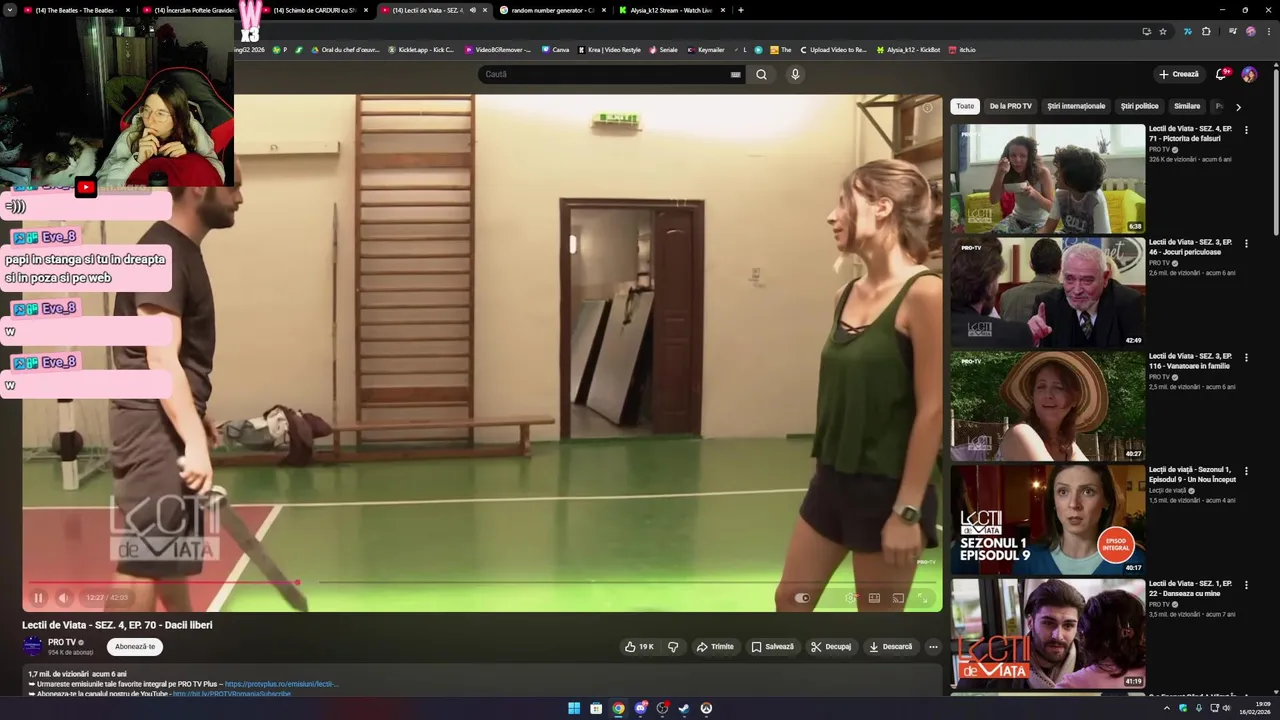
Task: Dislike the video thumbs-down button
Action: 673,647
